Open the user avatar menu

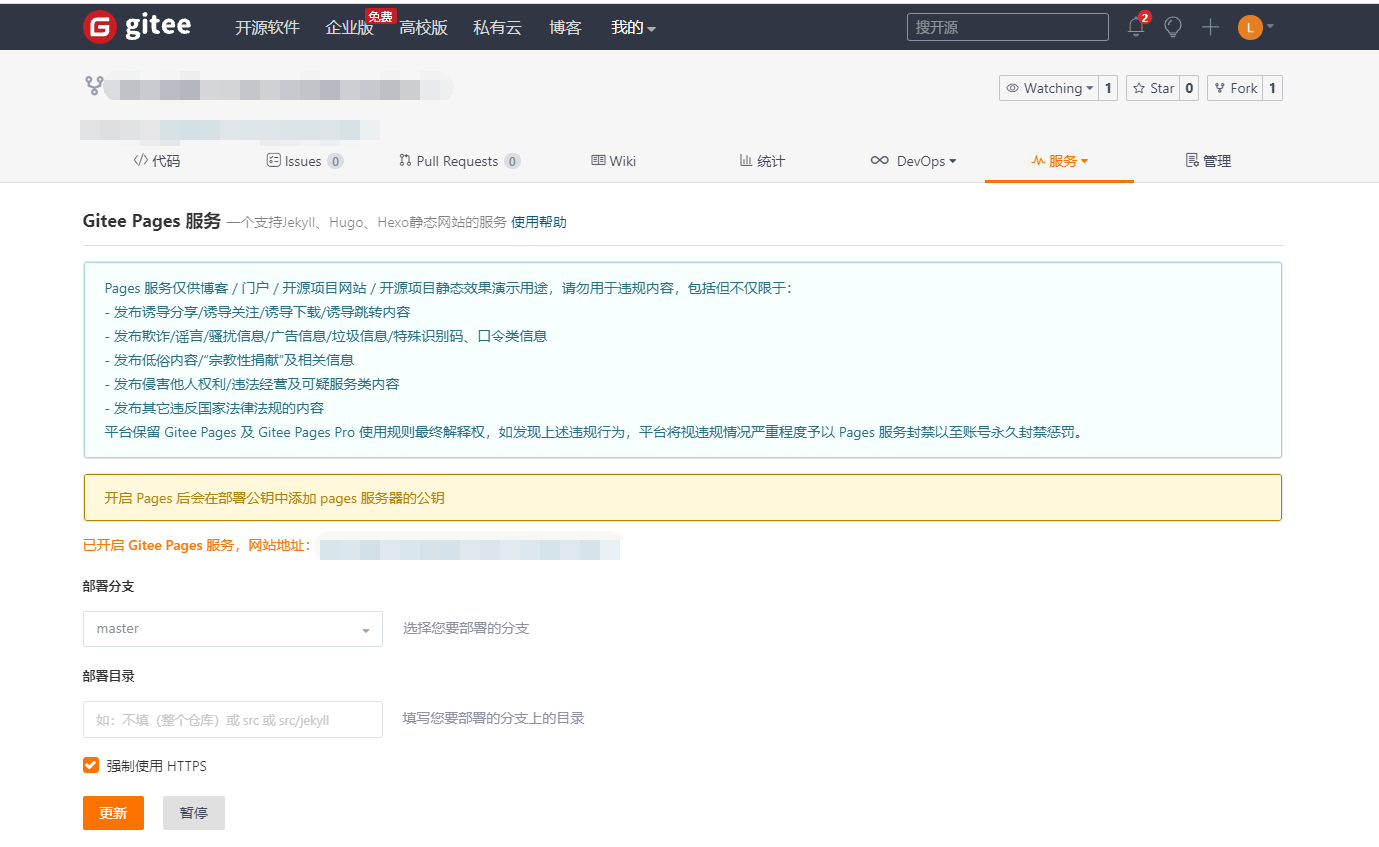point(1250,27)
